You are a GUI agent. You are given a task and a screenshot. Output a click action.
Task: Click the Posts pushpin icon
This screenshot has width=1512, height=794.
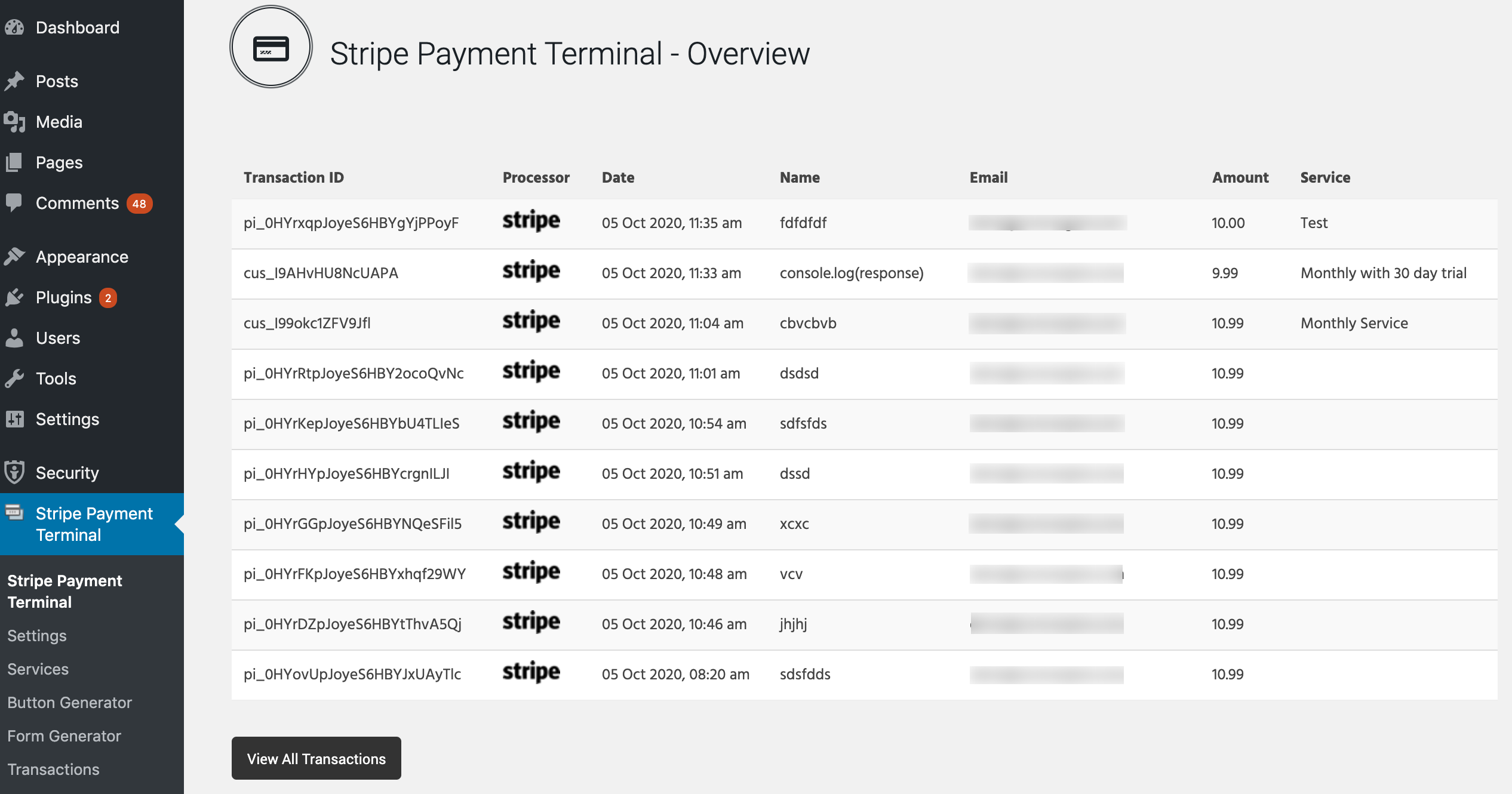pos(14,81)
